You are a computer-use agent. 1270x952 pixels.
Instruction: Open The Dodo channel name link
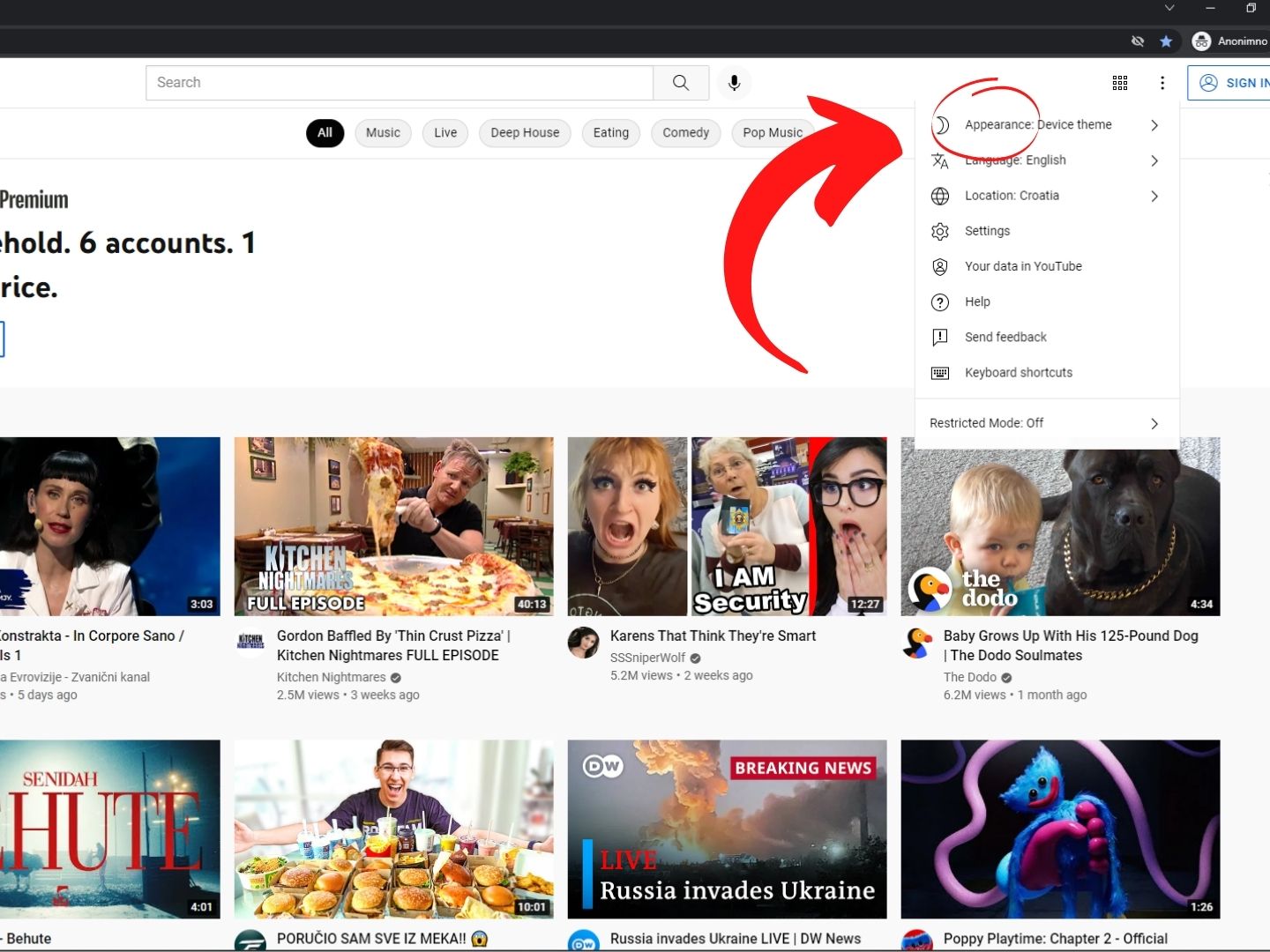(x=970, y=677)
